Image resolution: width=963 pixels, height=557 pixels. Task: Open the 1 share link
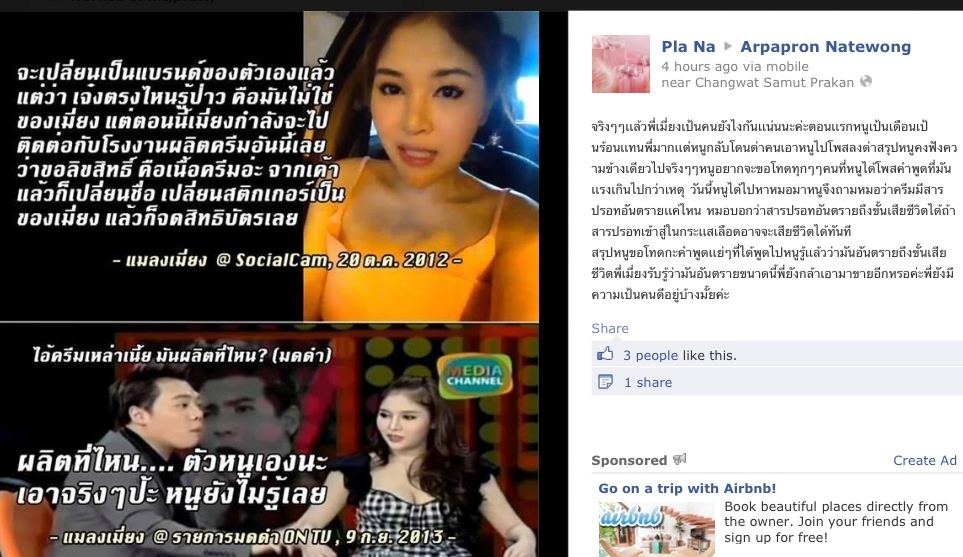point(648,383)
